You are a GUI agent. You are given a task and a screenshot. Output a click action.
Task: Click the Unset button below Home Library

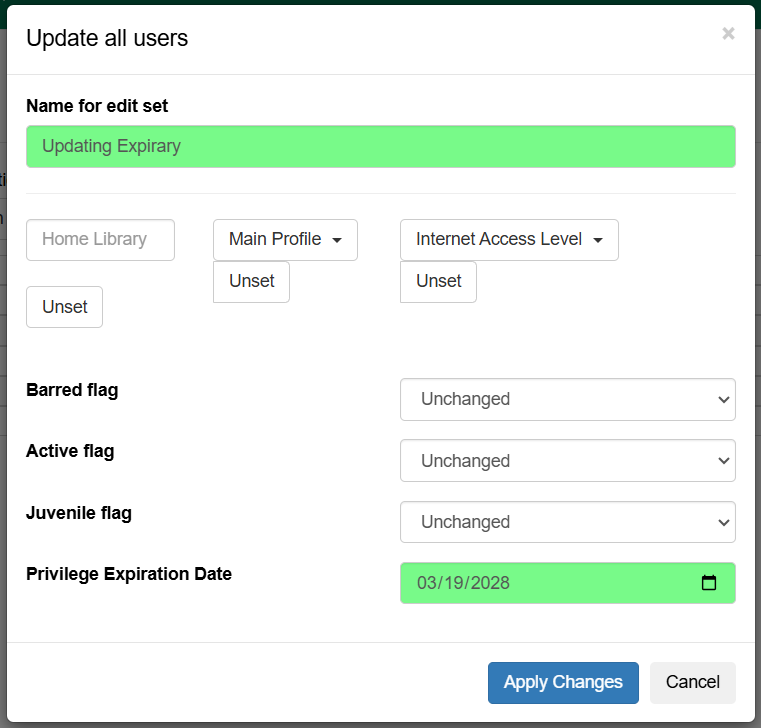(64, 307)
